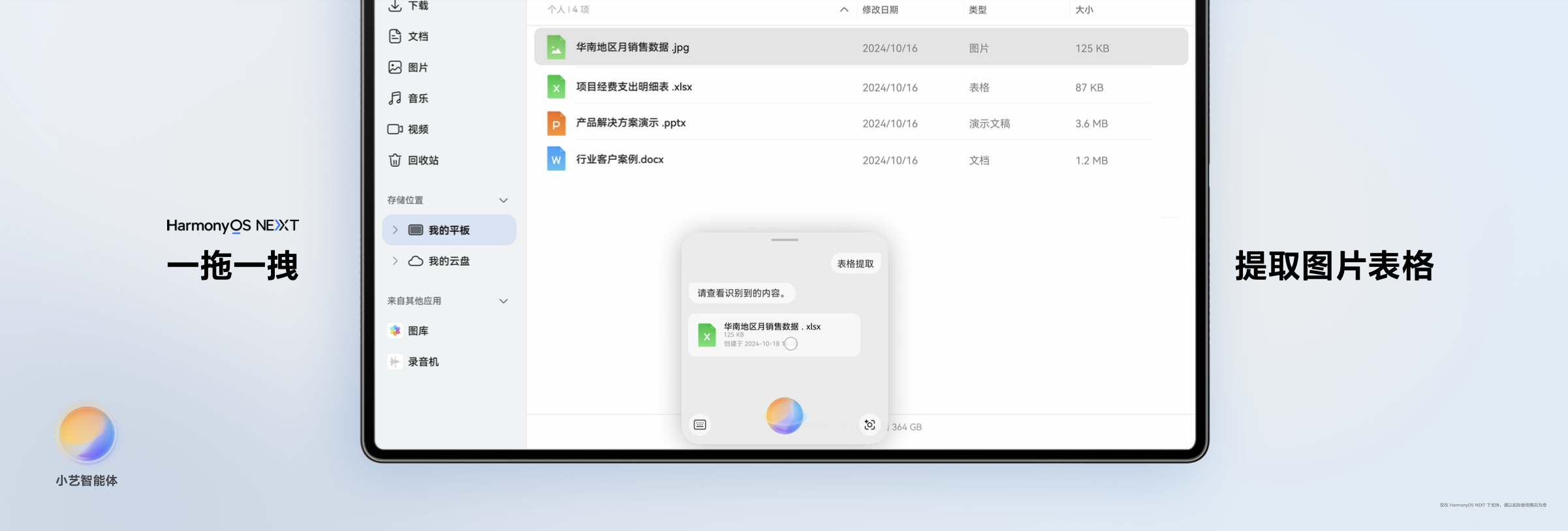The image size is (1568, 531).
Task: Open the 音乐 music category
Action: tap(409, 99)
